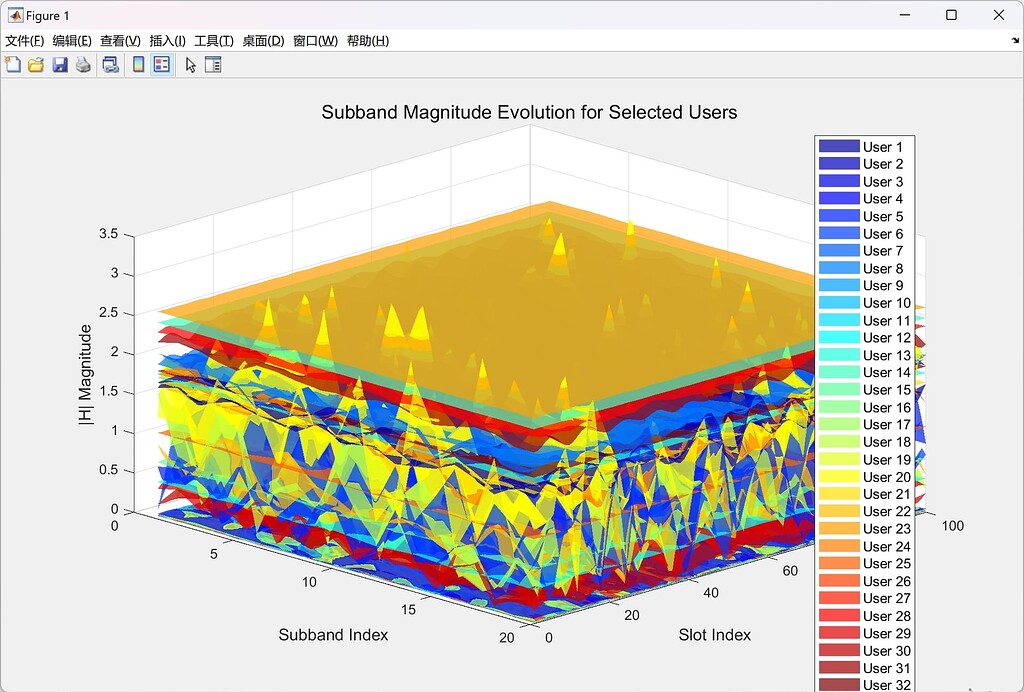Open the 插入 (Insert) menu
Image resolution: width=1024 pixels, height=692 pixels.
tap(167, 41)
